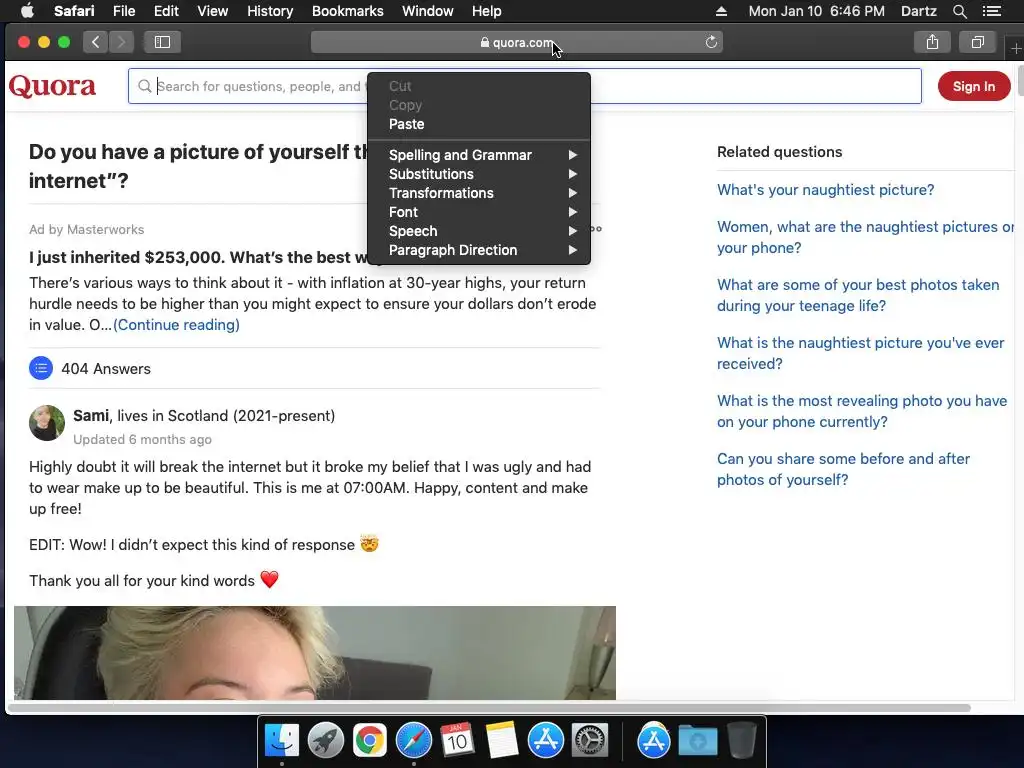Image resolution: width=1024 pixels, height=768 pixels.
Task: Expand Spelling and Grammar submenu
Action: pos(479,155)
